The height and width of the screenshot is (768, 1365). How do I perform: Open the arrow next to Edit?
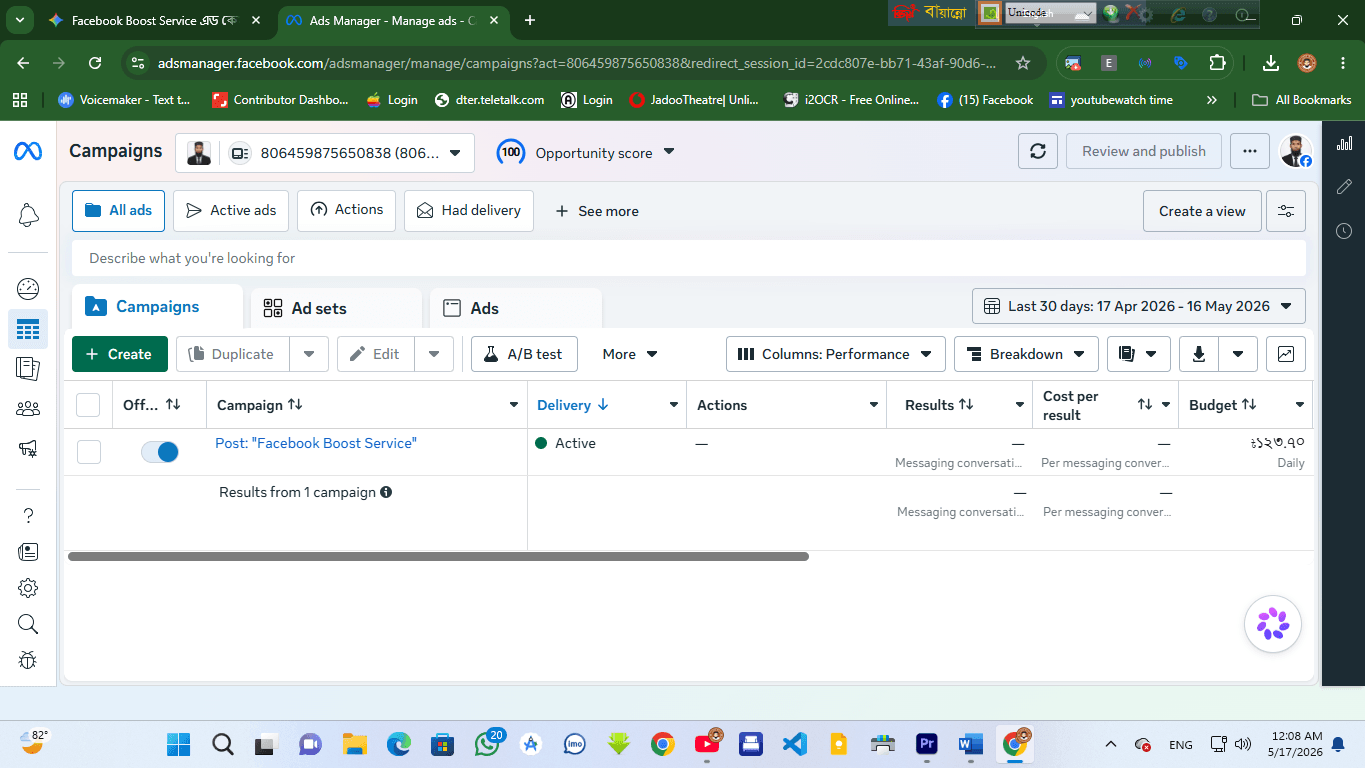pos(434,354)
